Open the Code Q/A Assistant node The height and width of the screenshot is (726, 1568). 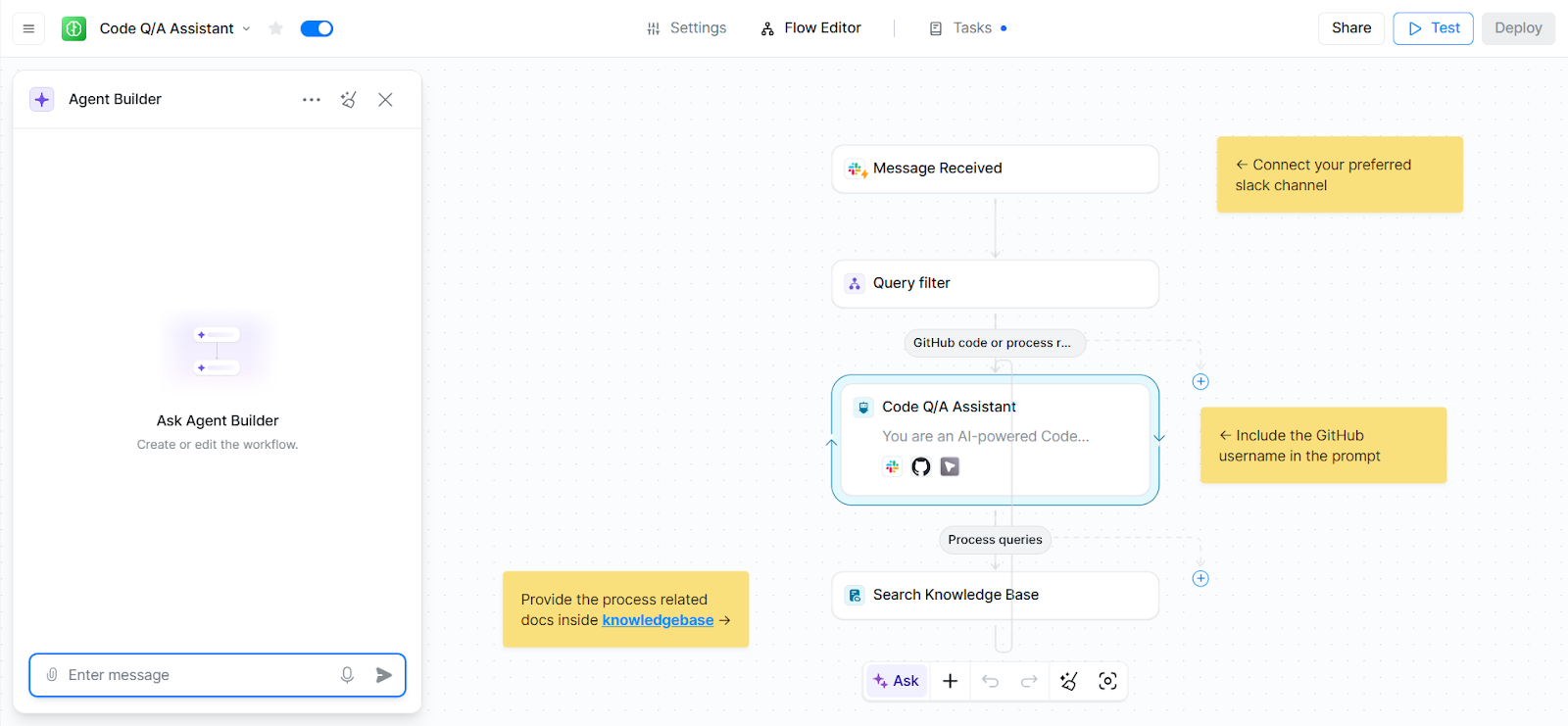995,440
